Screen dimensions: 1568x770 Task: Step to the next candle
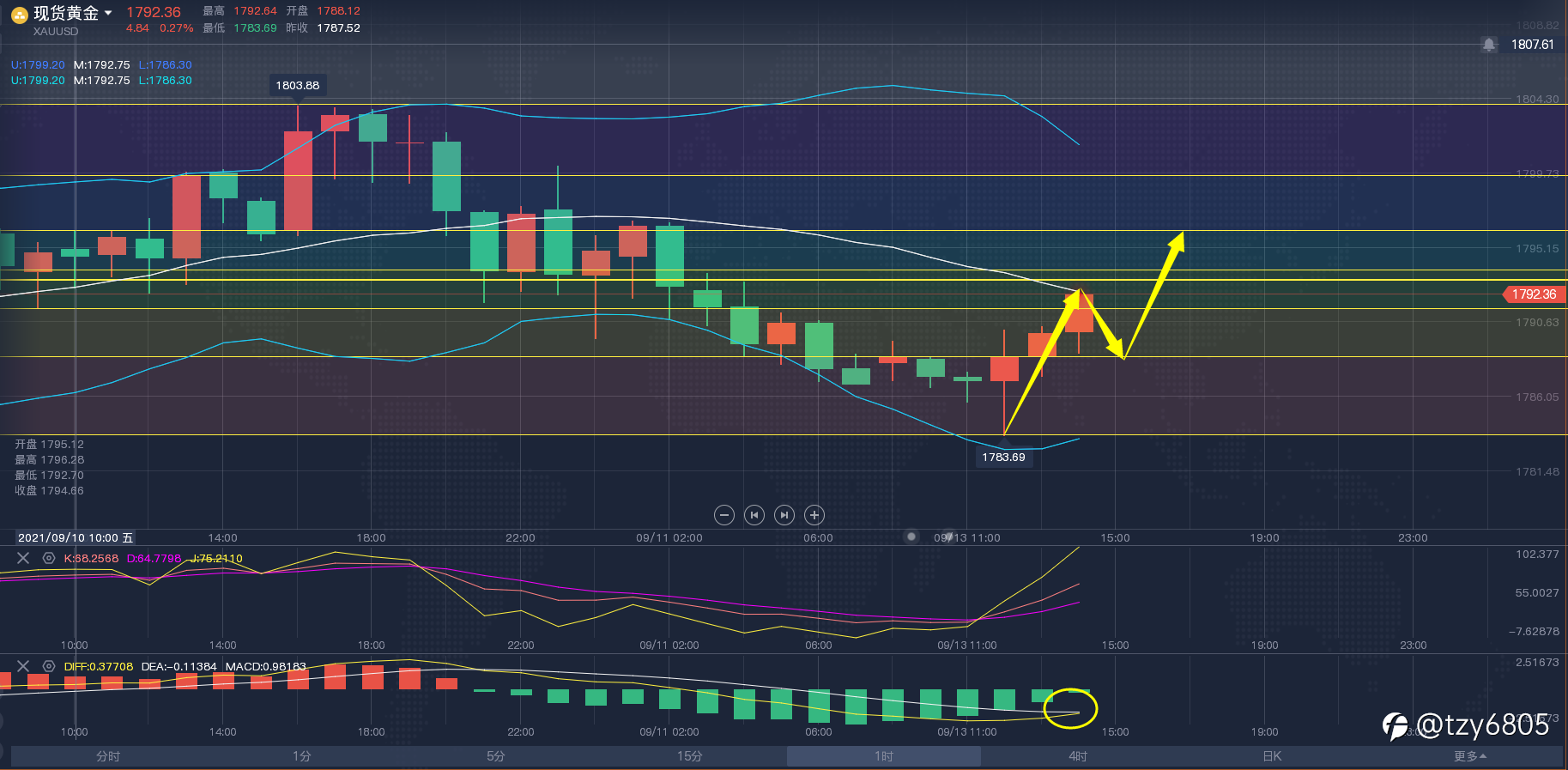tap(784, 515)
